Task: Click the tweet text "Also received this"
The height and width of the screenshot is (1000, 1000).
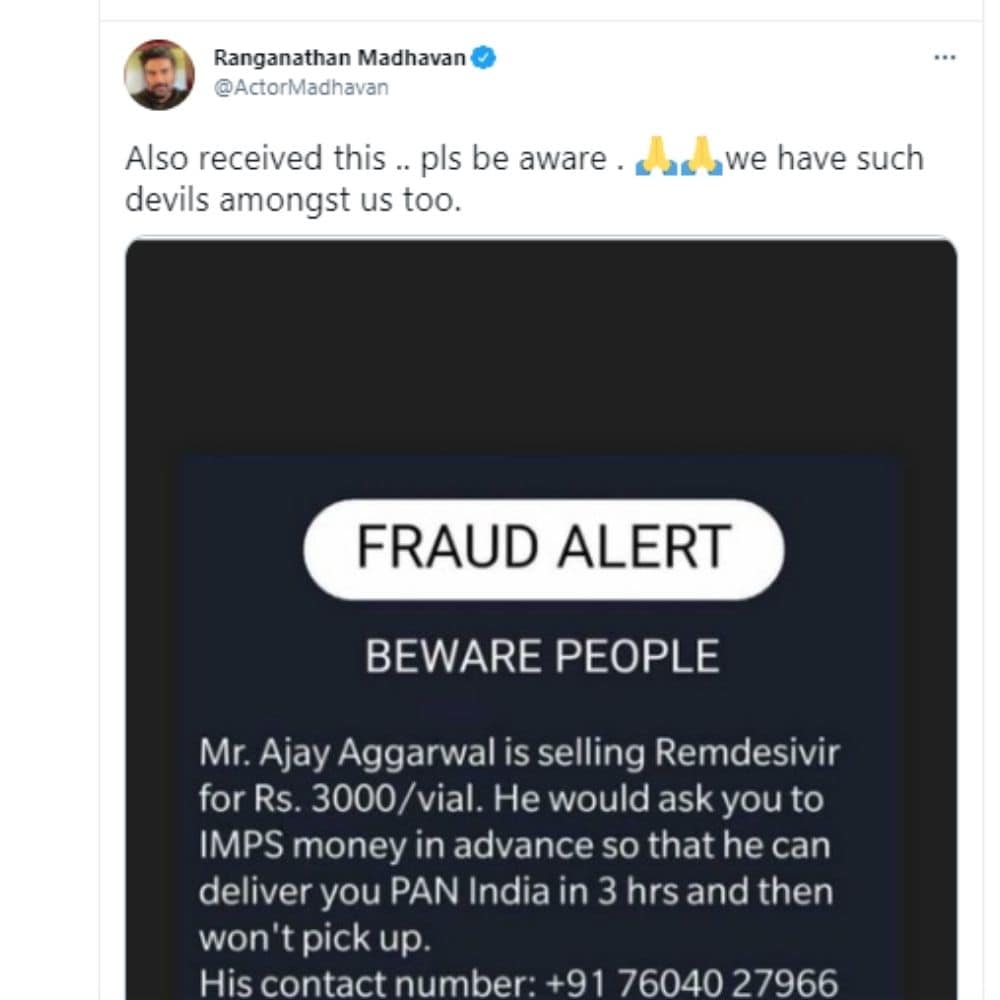Action: click(x=255, y=158)
